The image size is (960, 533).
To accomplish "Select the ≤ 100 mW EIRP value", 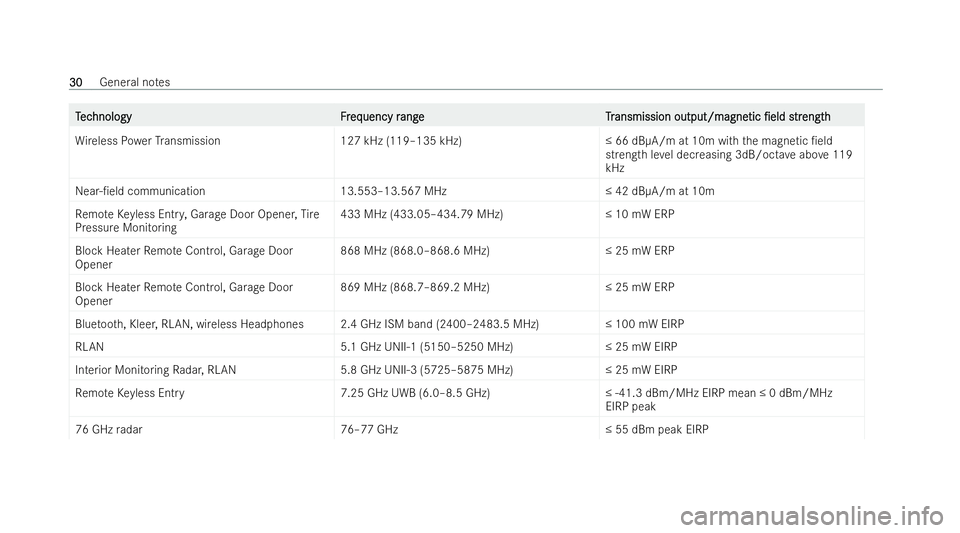I will pos(645,324).
